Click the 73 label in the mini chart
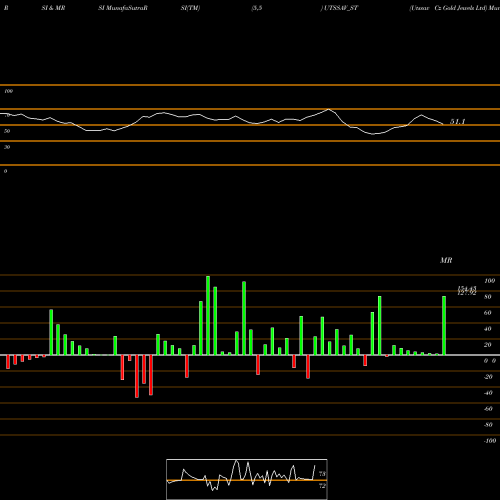The image size is (500, 500). point(322,474)
